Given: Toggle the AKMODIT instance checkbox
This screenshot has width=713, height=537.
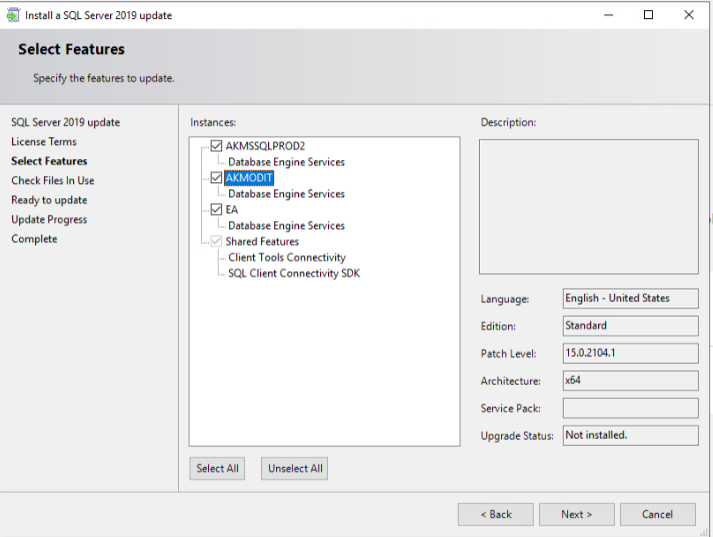Looking at the screenshot, I should click(x=216, y=178).
